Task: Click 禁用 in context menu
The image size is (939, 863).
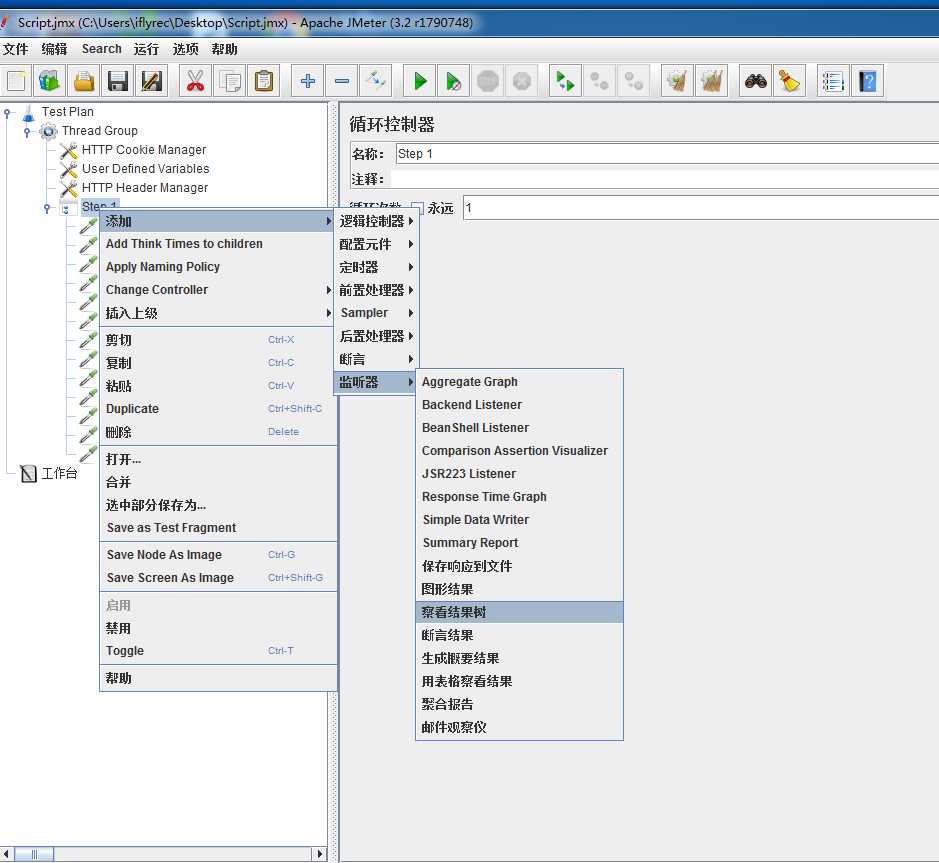Action: click(x=219, y=628)
